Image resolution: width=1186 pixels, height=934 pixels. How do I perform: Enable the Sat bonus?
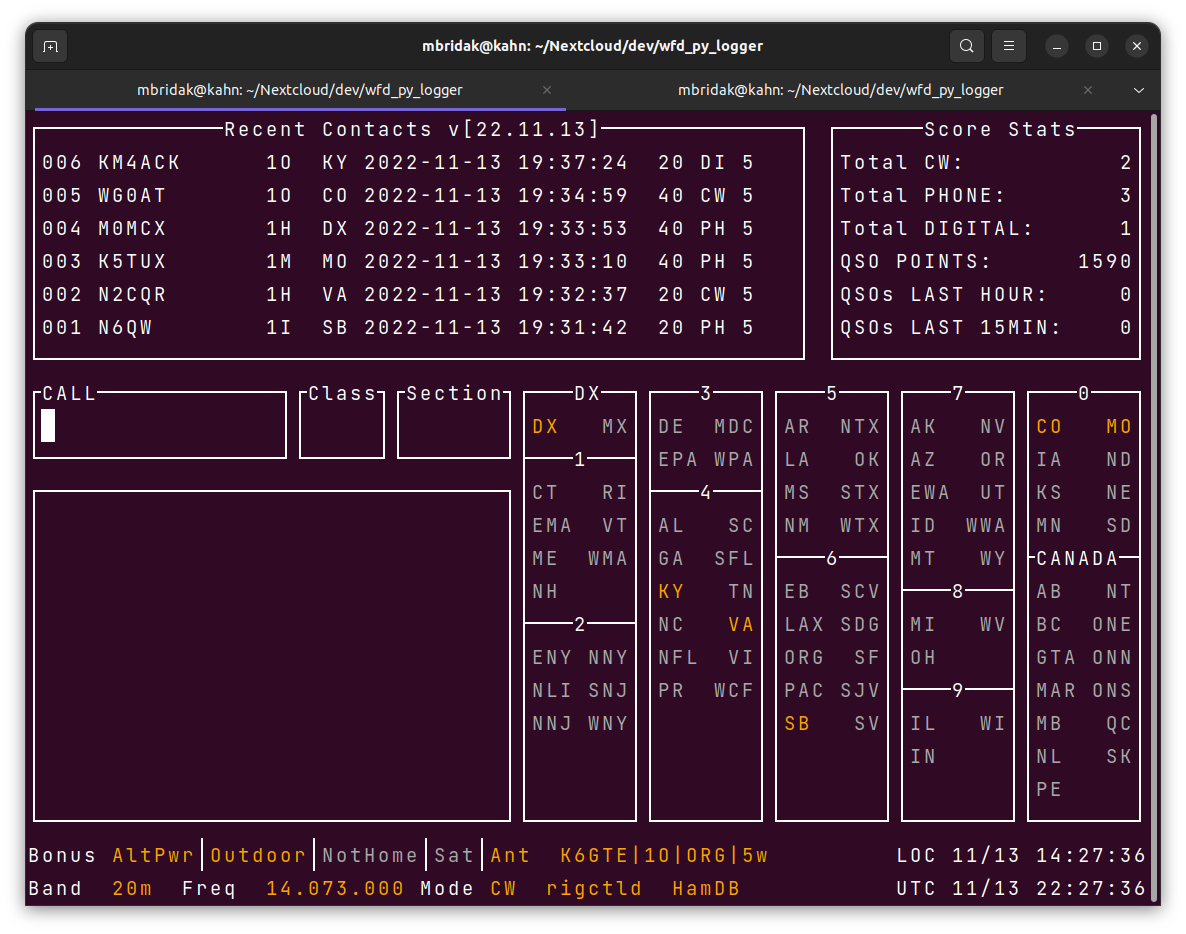click(x=454, y=856)
